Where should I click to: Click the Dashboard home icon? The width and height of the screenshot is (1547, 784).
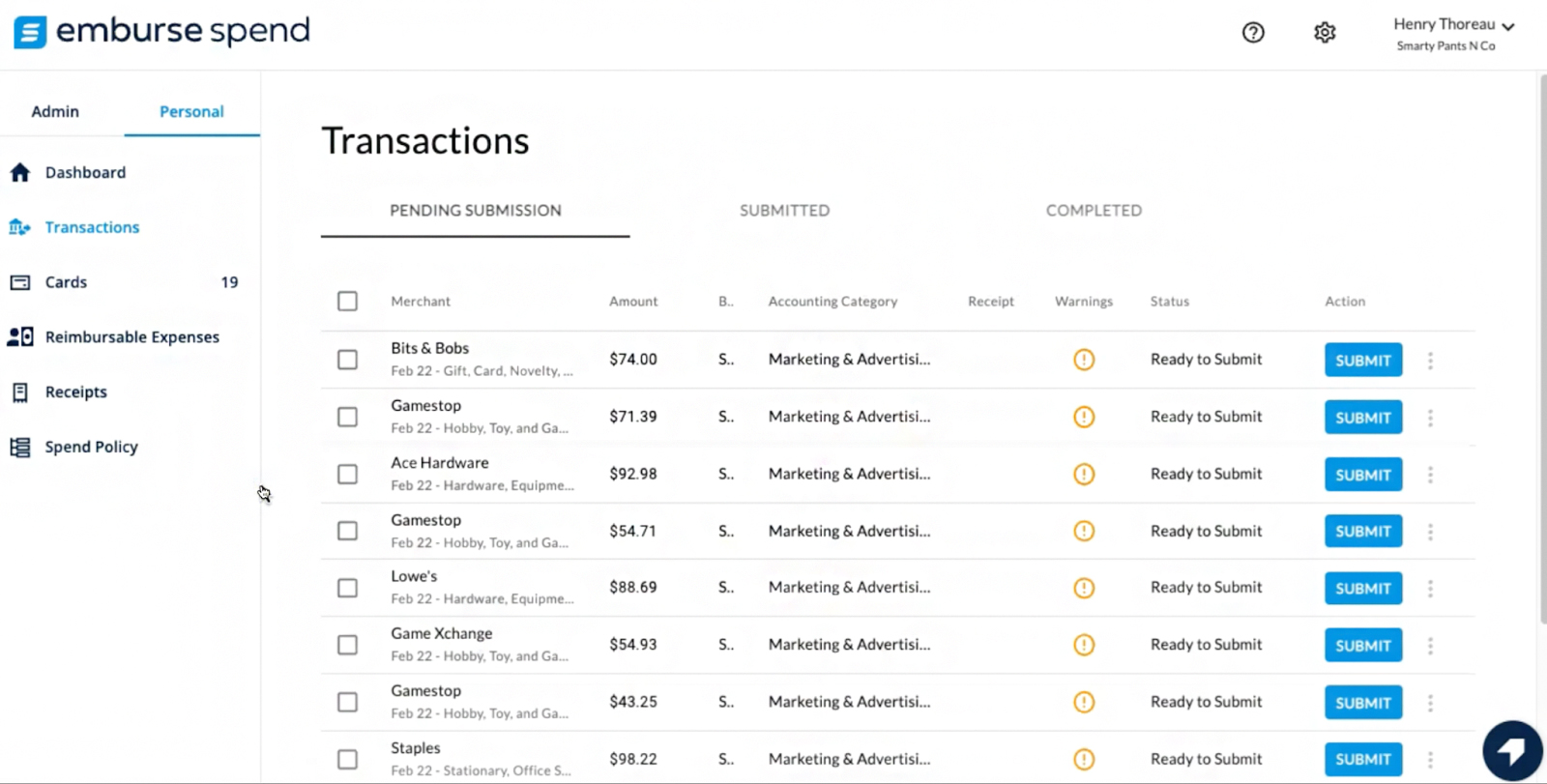pyautogui.click(x=20, y=172)
